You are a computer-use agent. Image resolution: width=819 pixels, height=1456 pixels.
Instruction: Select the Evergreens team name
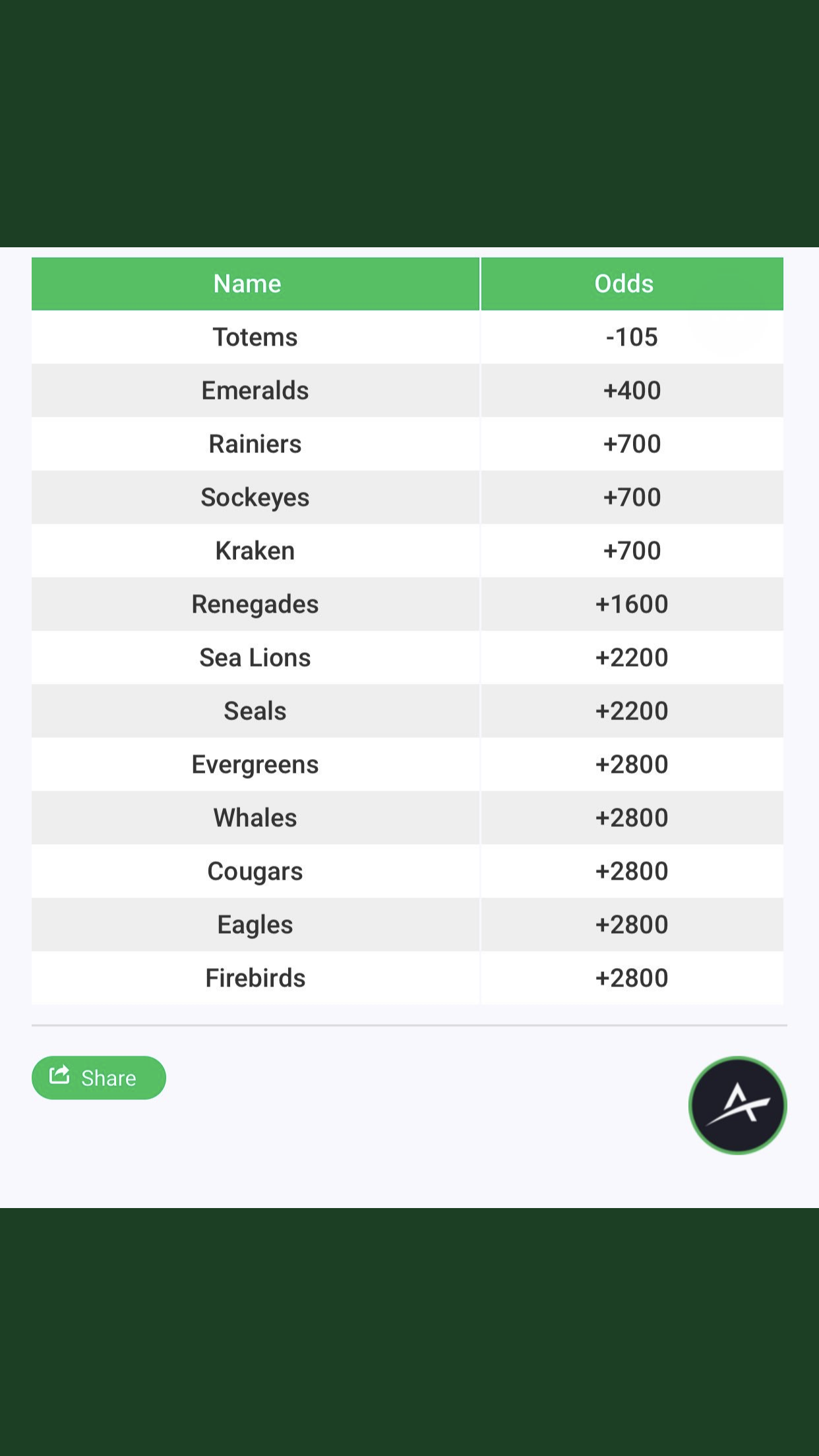255,764
